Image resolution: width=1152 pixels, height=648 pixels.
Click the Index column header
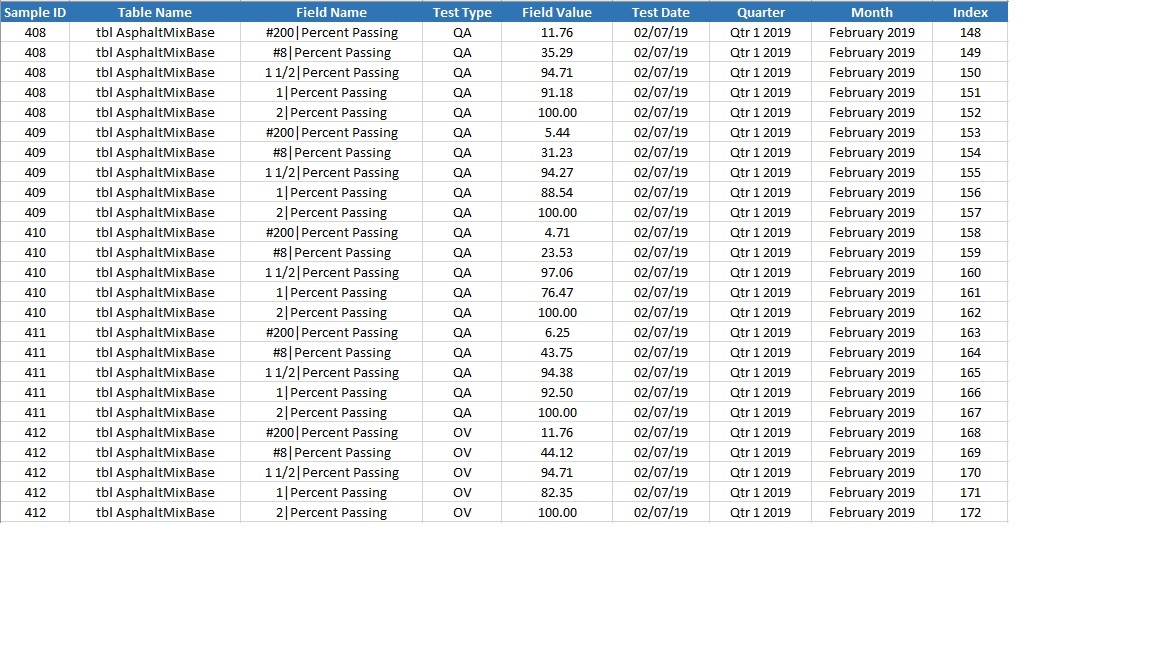971,12
